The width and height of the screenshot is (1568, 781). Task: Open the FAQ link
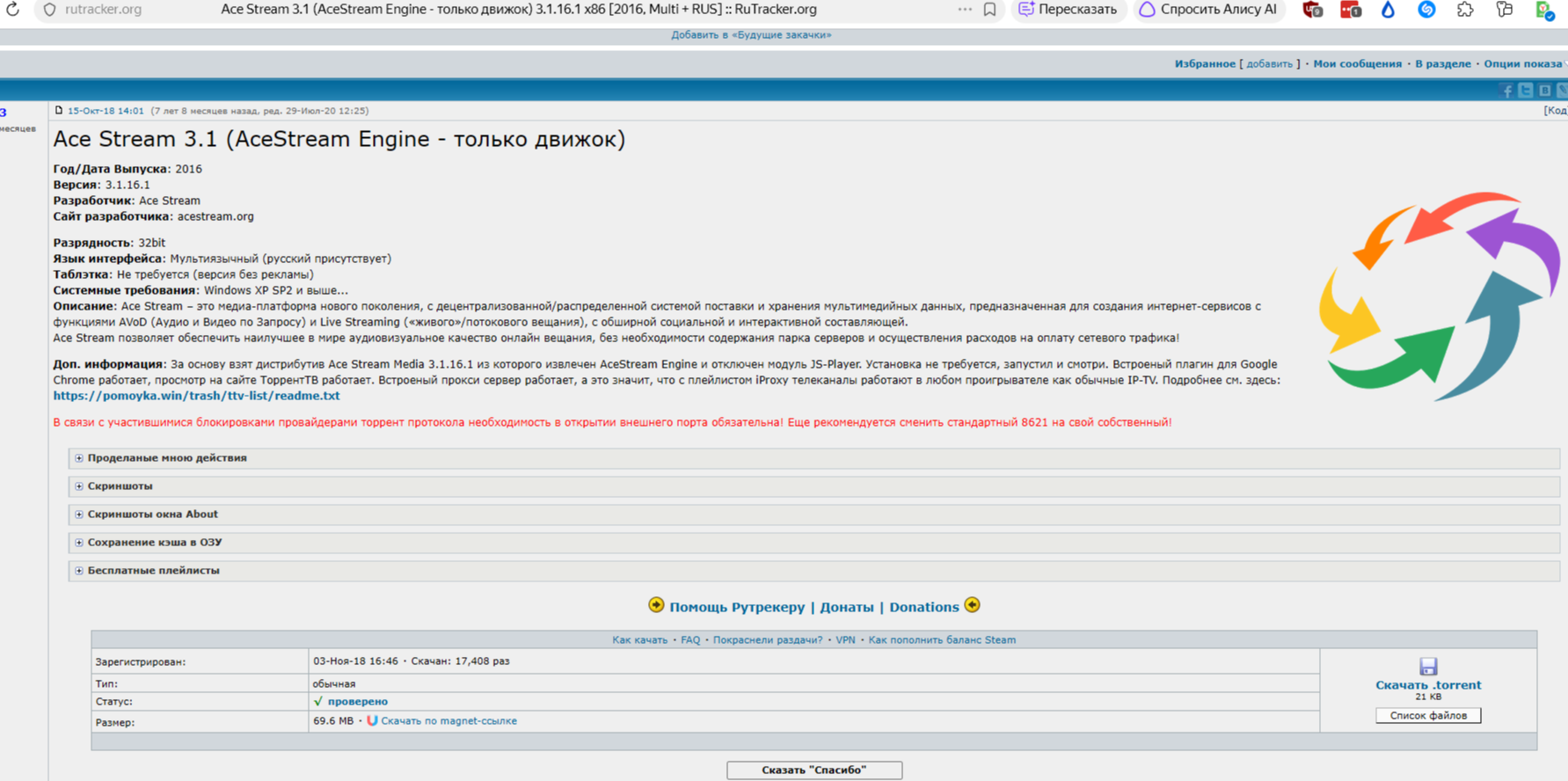click(690, 640)
